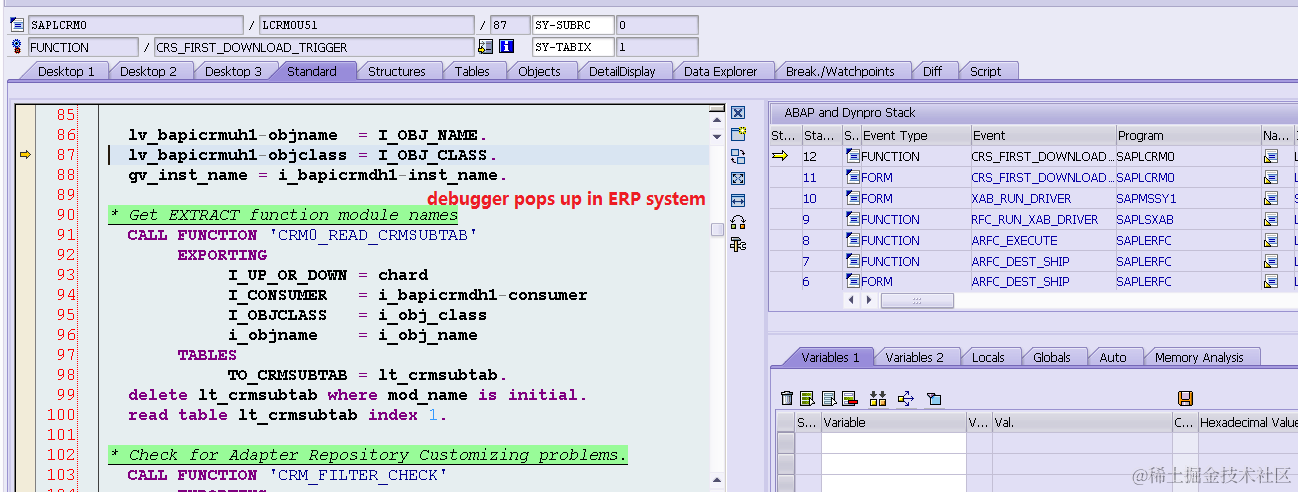Click the Hexadecimal Value column header
The image size is (1298, 492).
(x=1247, y=423)
